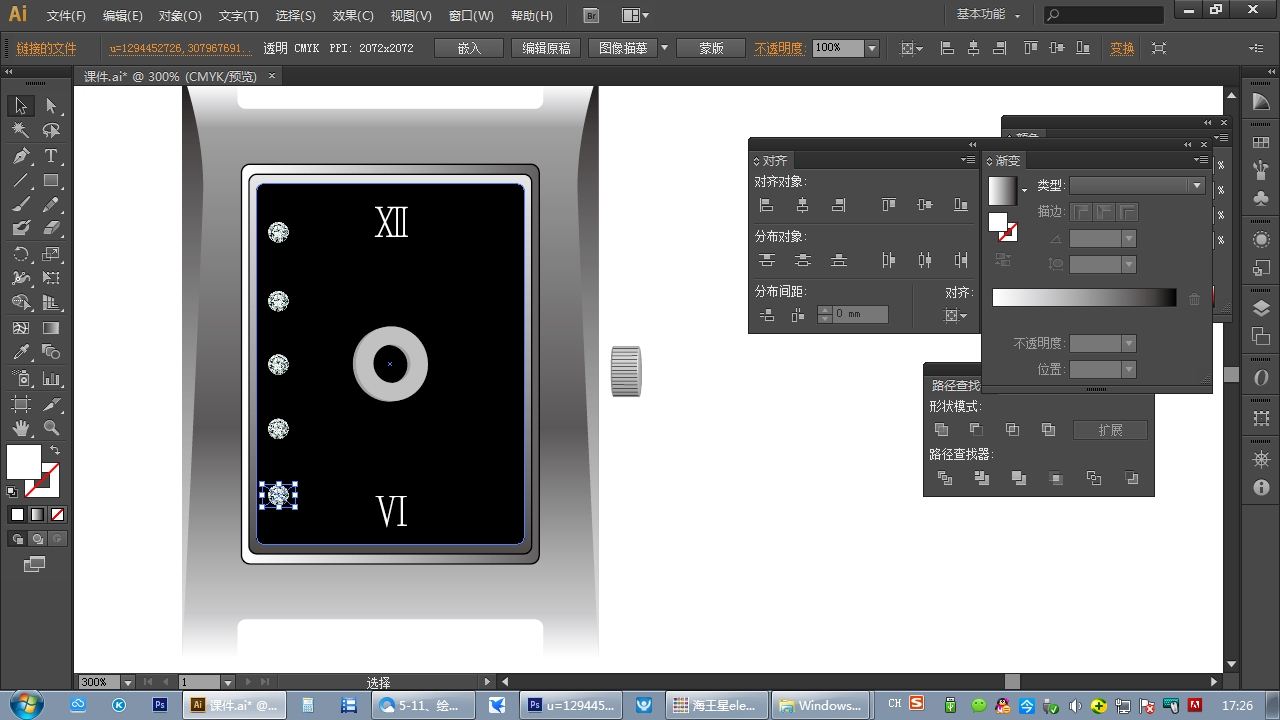
Task: Open the 对象(O) menu
Action: click(x=180, y=16)
